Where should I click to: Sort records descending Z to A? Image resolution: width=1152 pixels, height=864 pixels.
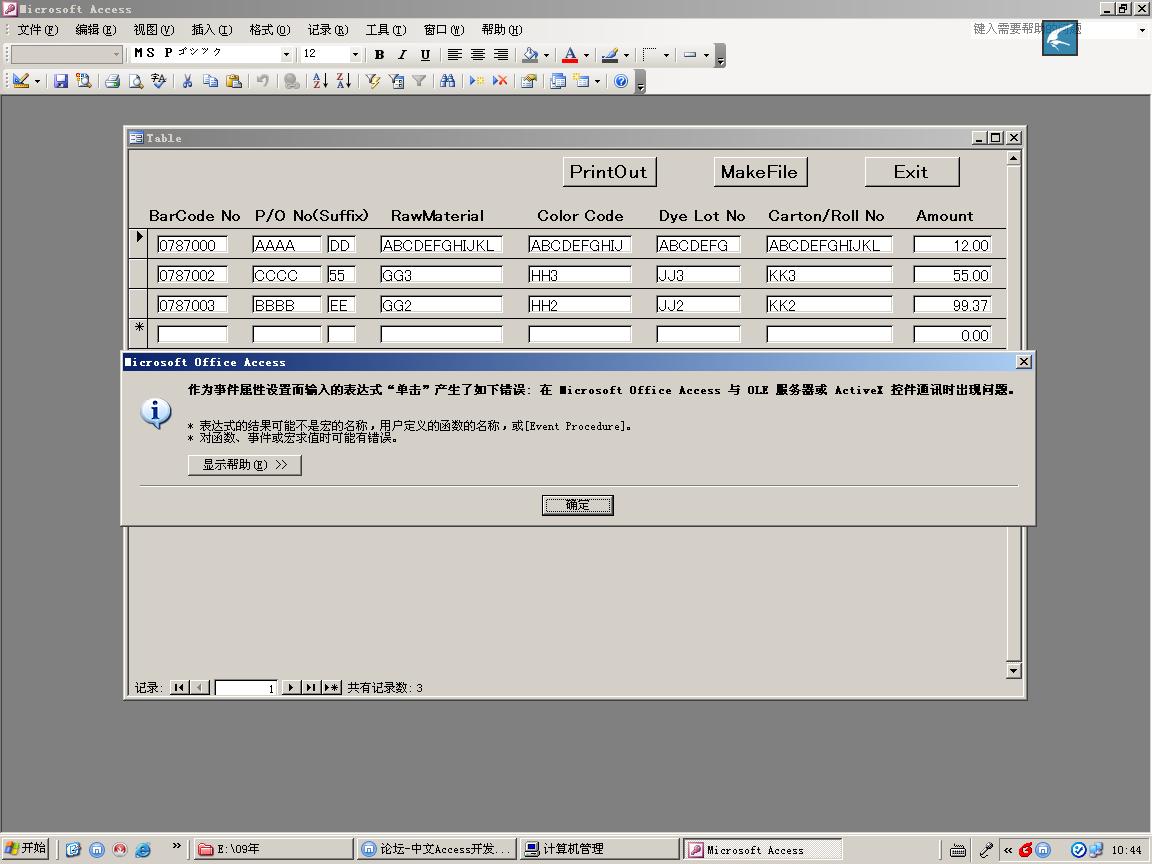(x=344, y=81)
